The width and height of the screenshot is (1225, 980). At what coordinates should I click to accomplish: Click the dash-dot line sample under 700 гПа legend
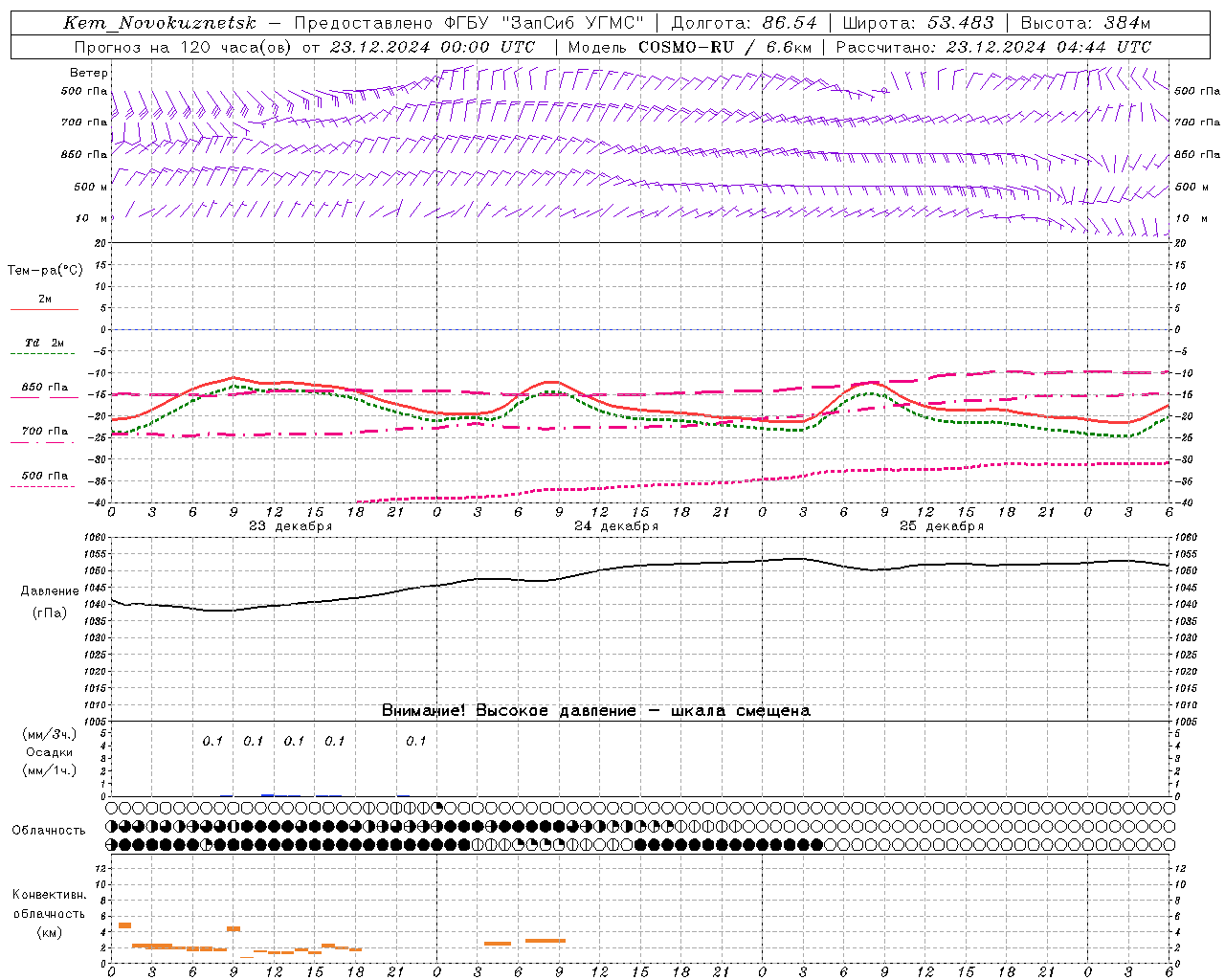point(44,442)
